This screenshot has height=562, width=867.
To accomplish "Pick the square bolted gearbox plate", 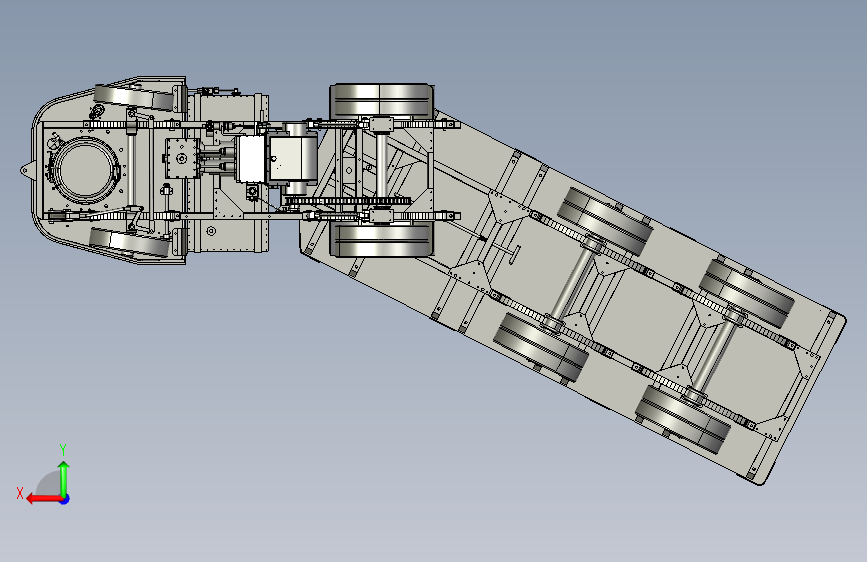I will click(x=182, y=158).
